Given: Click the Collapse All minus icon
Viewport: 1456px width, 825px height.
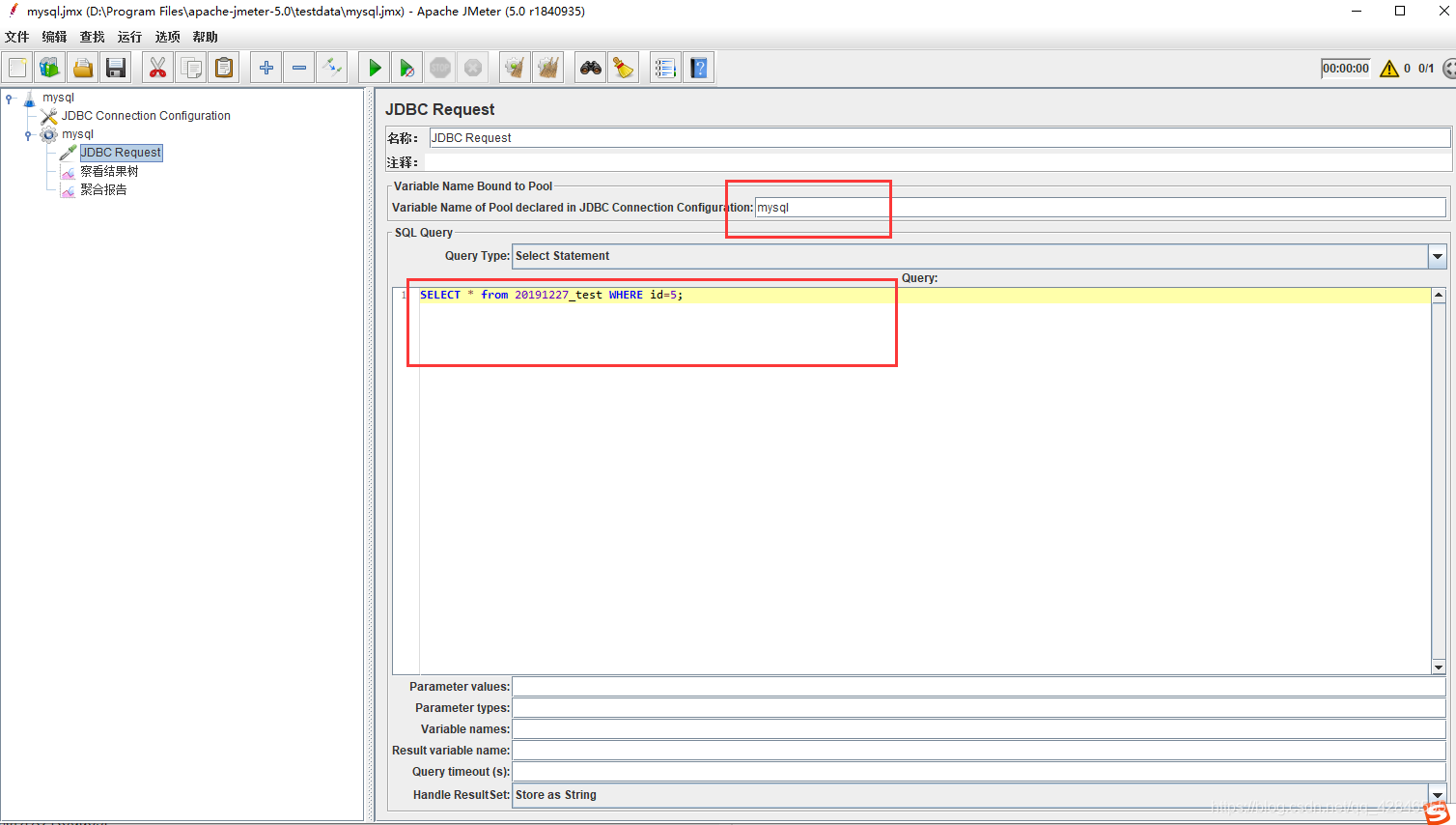Looking at the screenshot, I should click(299, 68).
